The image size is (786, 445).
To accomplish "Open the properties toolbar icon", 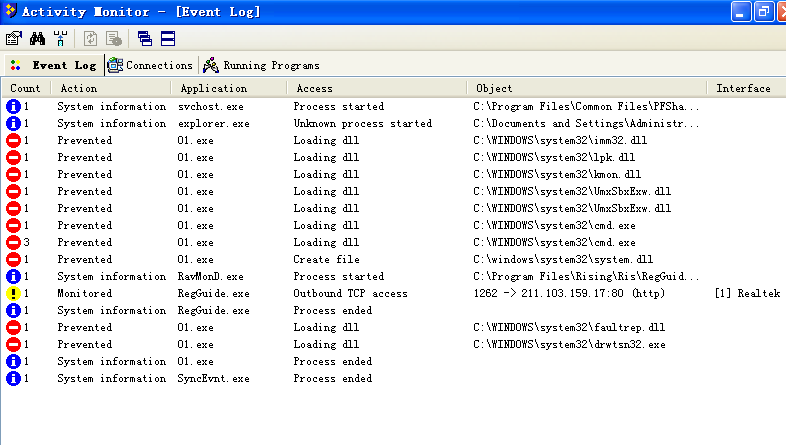I will point(14,39).
